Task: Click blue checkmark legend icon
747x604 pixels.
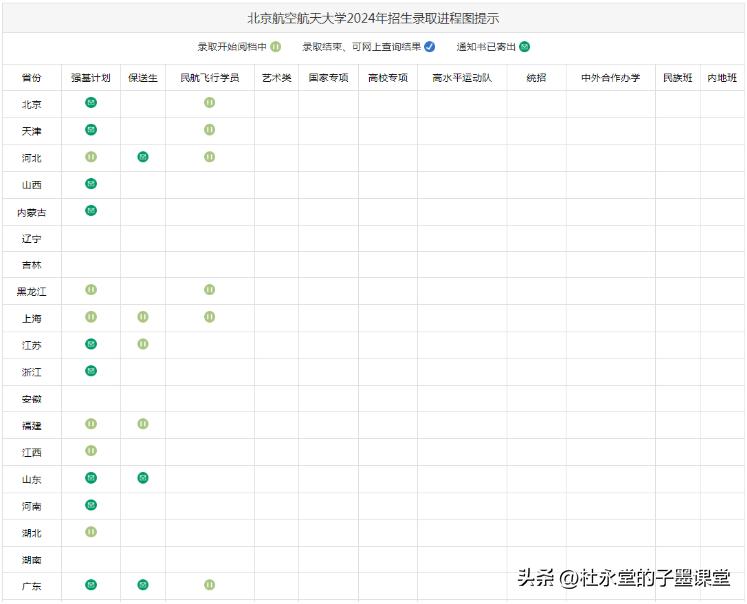Action: [x=430, y=47]
